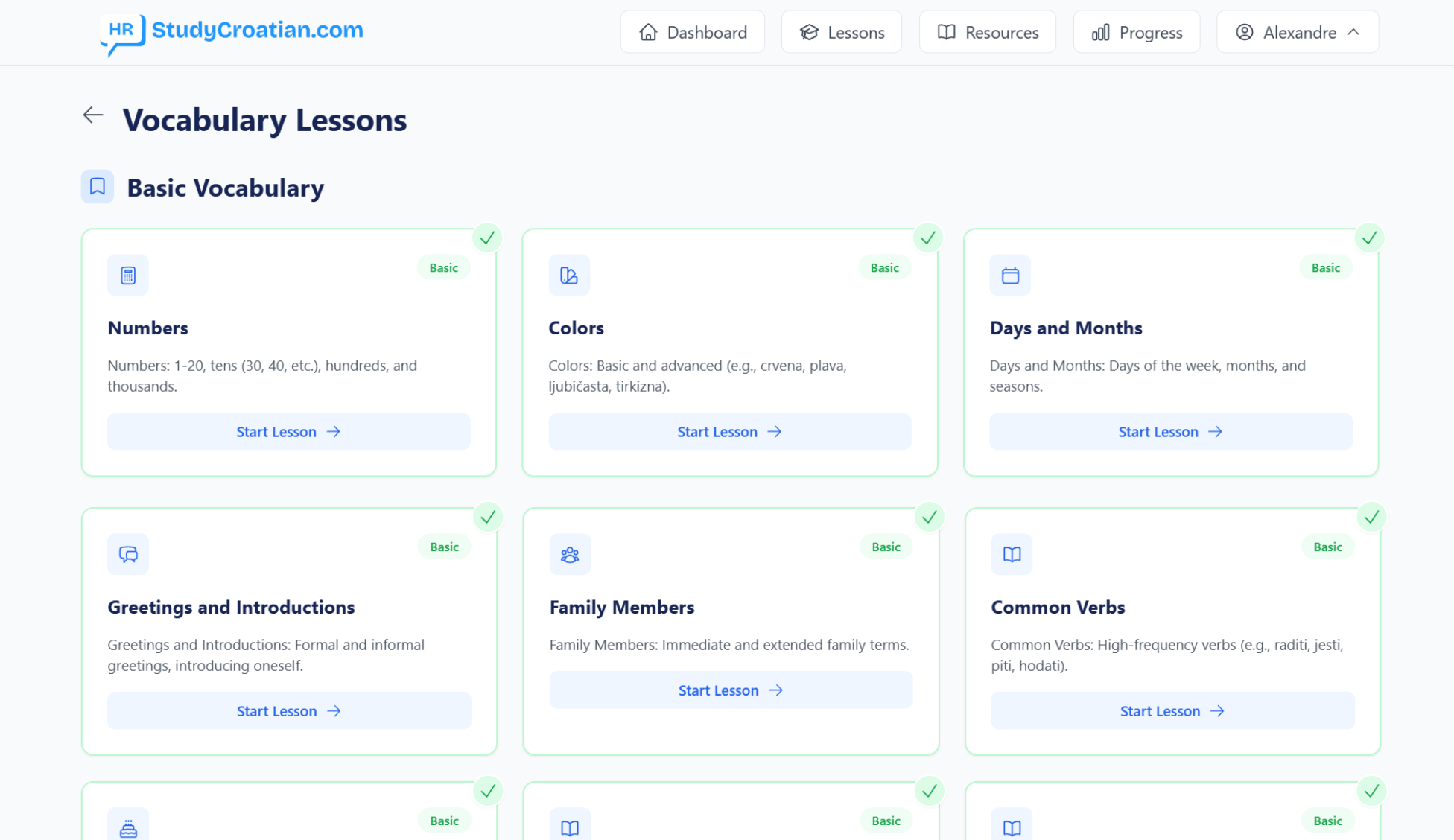Image resolution: width=1454 pixels, height=840 pixels.
Task: Click the Family Members card title
Action: coord(622,608)
